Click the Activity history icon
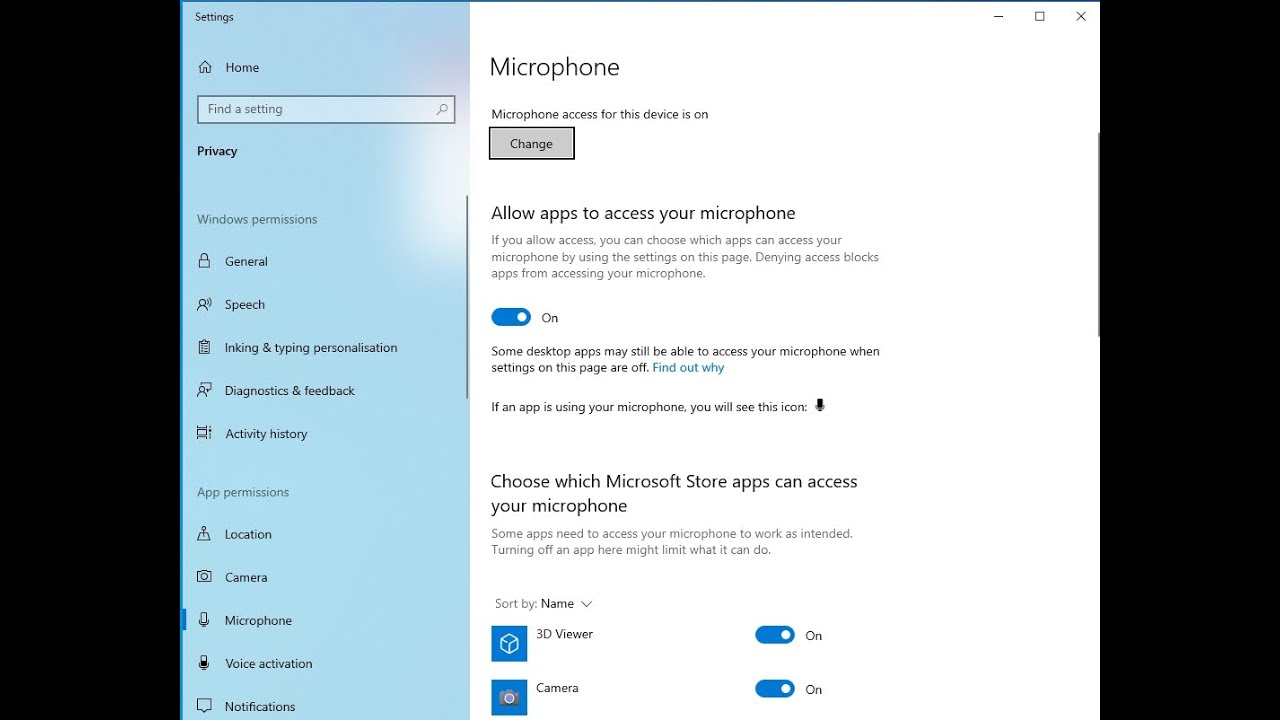 click(x=204, y=433)
